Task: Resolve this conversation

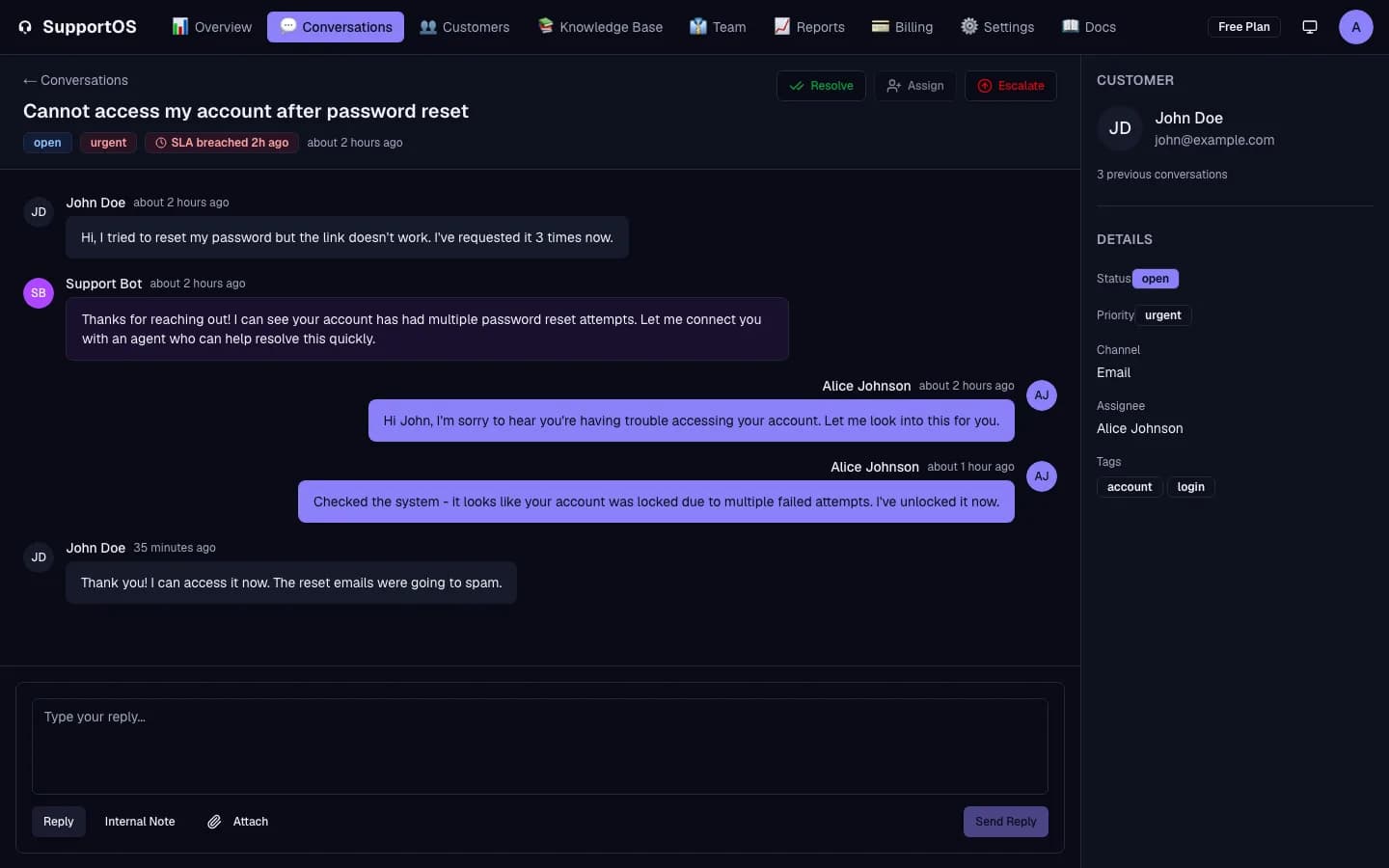Action: pos(821,86)
